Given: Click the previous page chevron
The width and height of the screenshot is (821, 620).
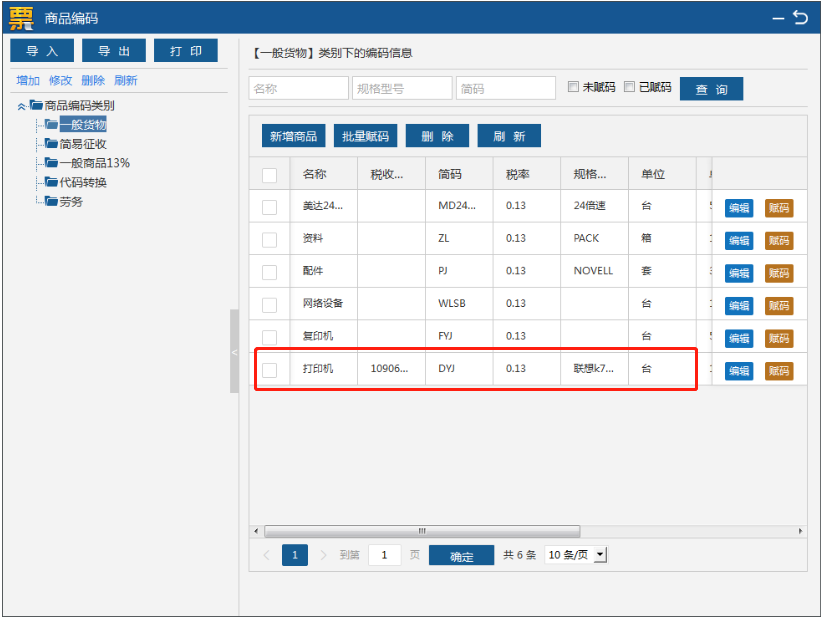Looking at the screenshot, I should (267, 555).
